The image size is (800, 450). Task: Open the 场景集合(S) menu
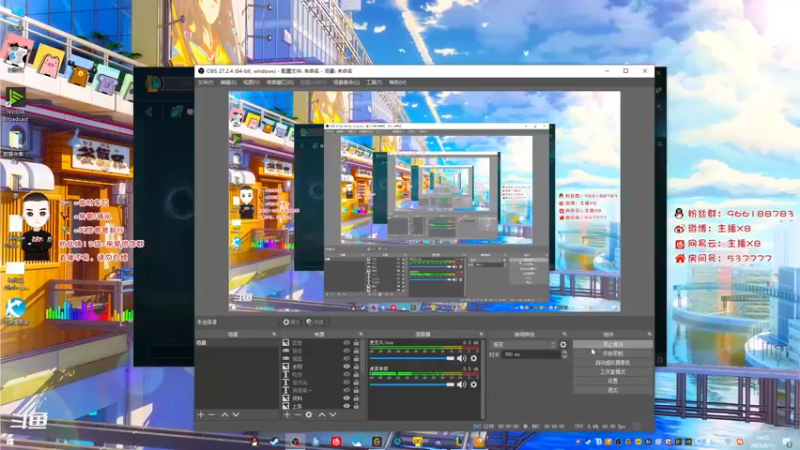[346, 82]
